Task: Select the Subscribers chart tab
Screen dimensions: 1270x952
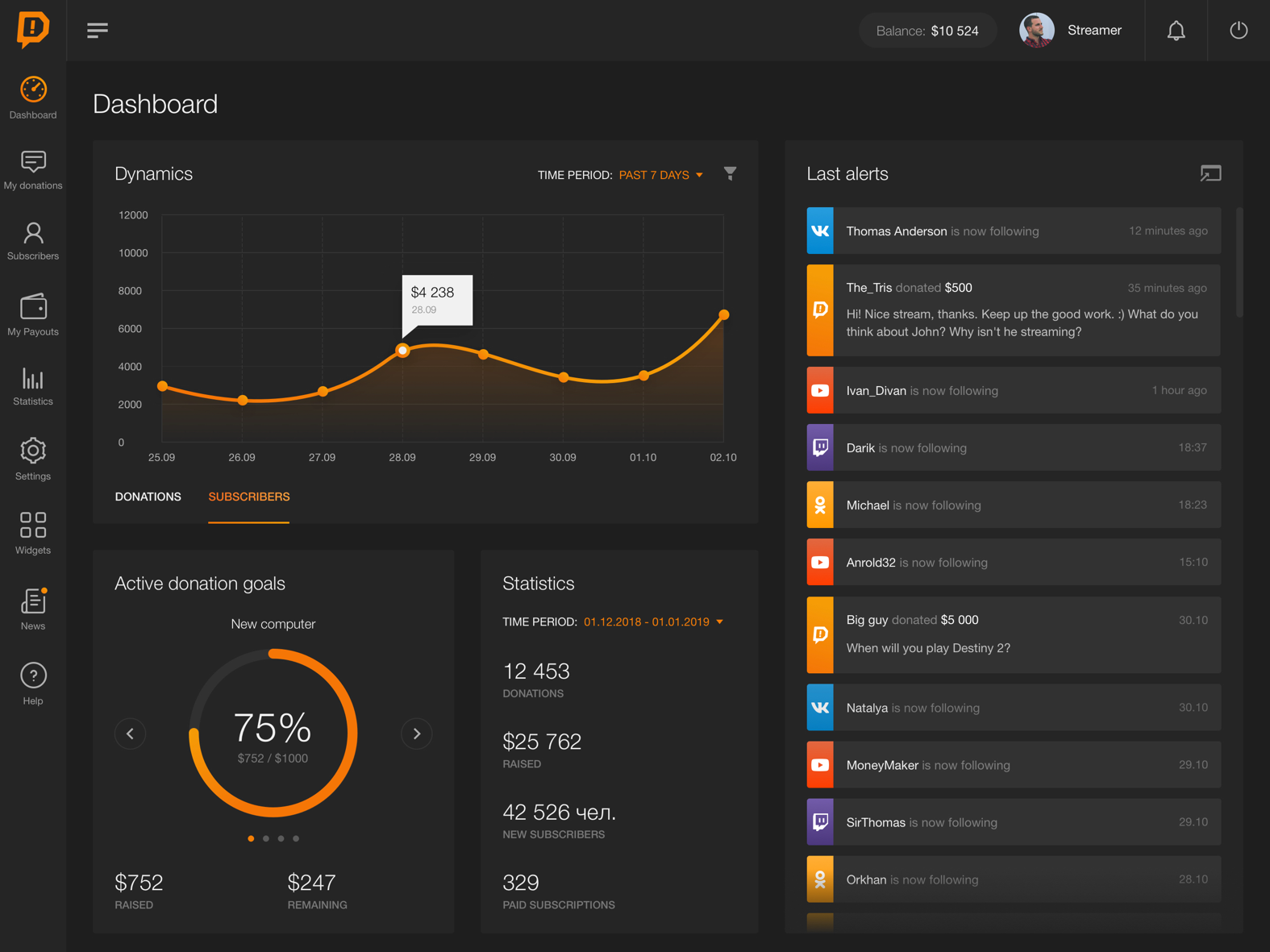Action: pos(248,497)
